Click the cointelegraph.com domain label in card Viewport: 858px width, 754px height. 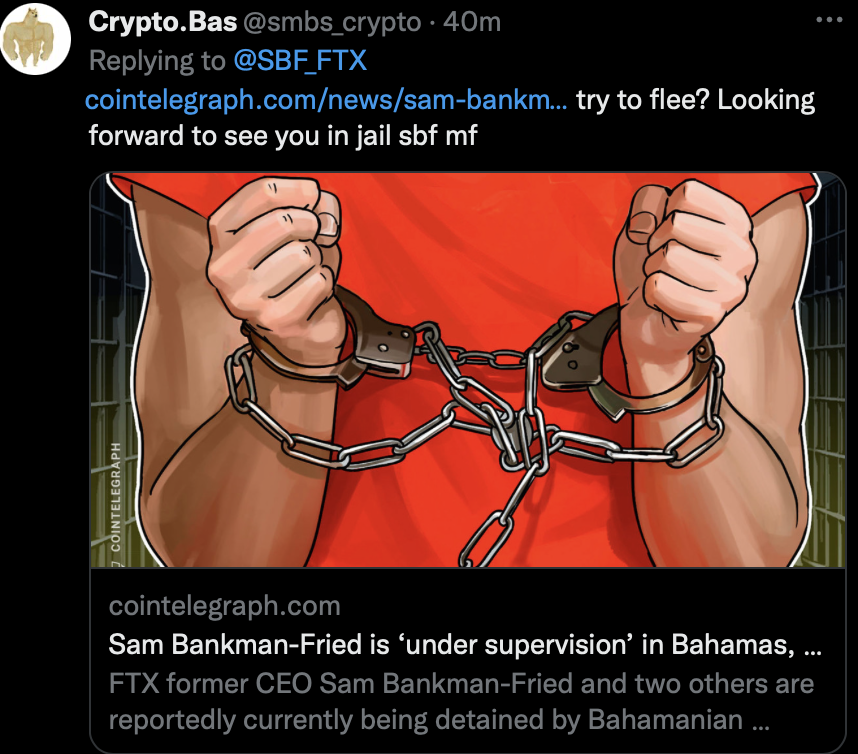[x=224, y=606]
